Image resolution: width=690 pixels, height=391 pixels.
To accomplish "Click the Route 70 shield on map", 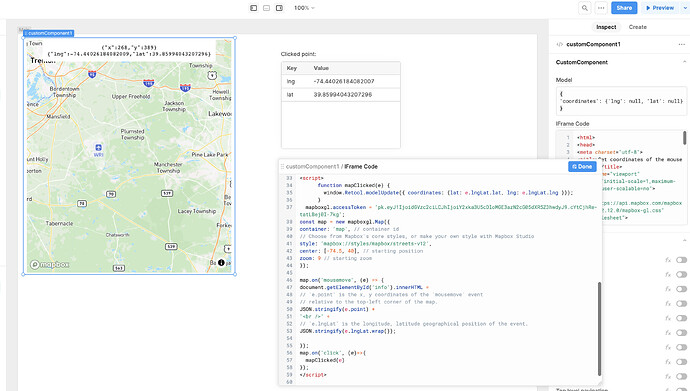I will tap(111, 194).
